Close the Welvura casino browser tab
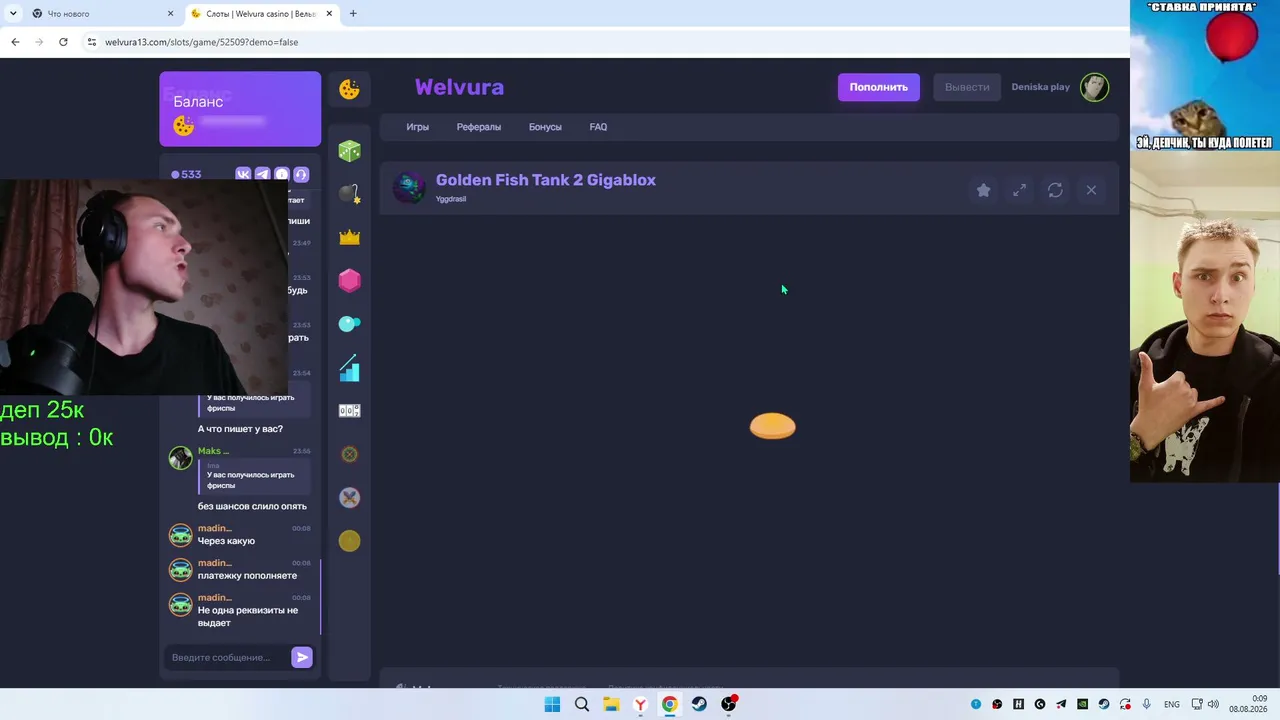The image size is (1280, 720). coord(328,14)
